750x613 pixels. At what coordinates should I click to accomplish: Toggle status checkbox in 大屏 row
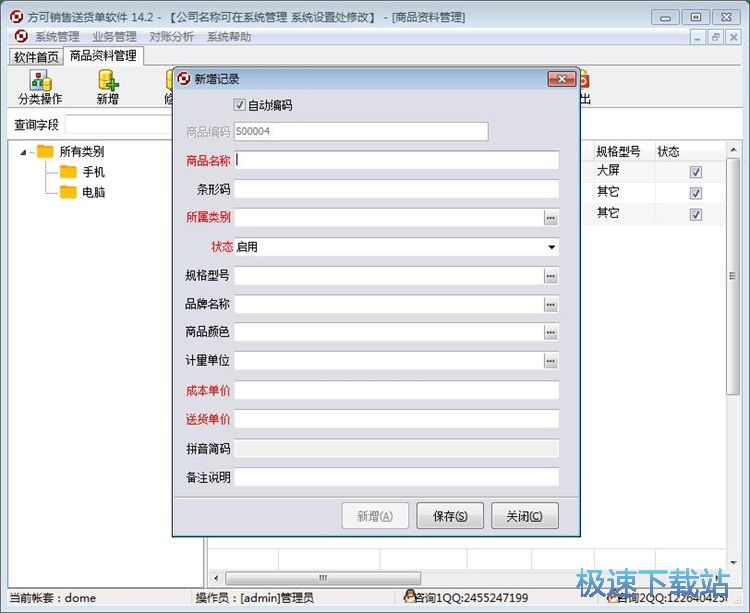click(696, 172)
